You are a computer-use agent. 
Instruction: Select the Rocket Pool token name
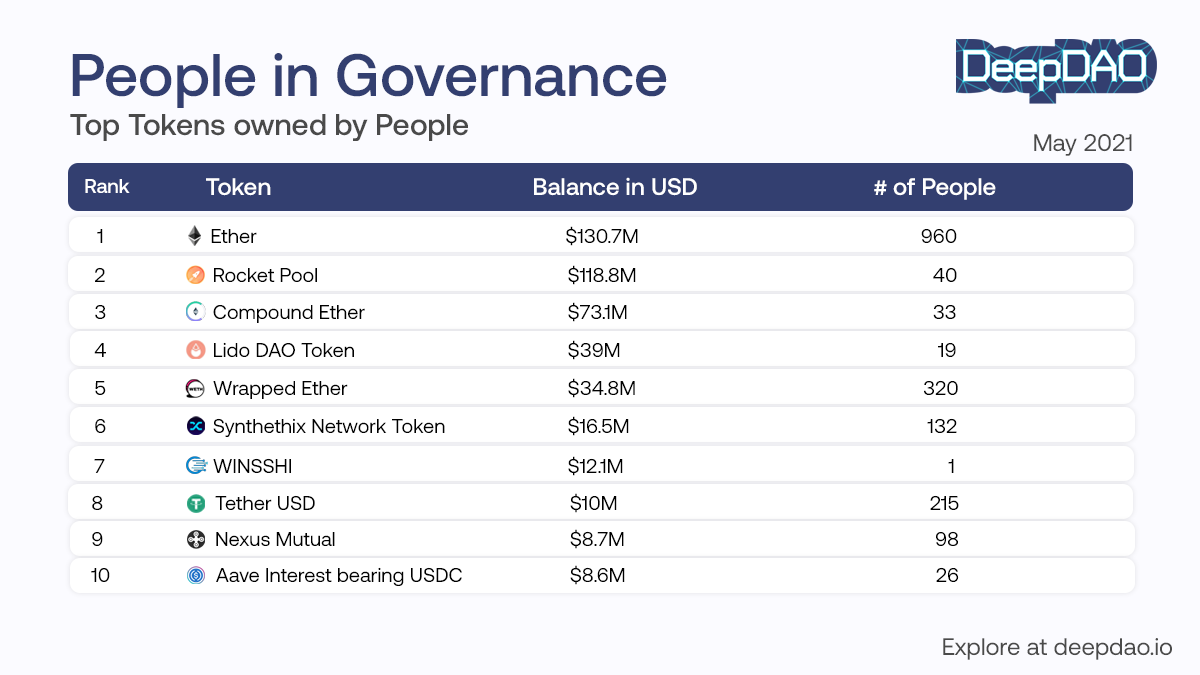(266, 275)
